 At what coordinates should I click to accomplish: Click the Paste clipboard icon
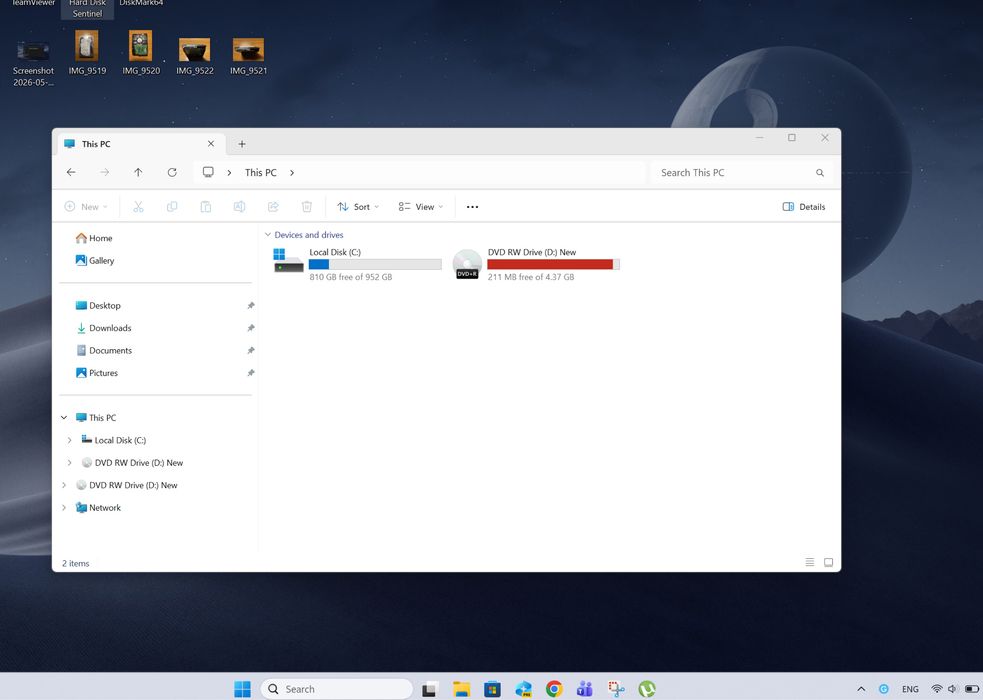[x=206, y=207]
